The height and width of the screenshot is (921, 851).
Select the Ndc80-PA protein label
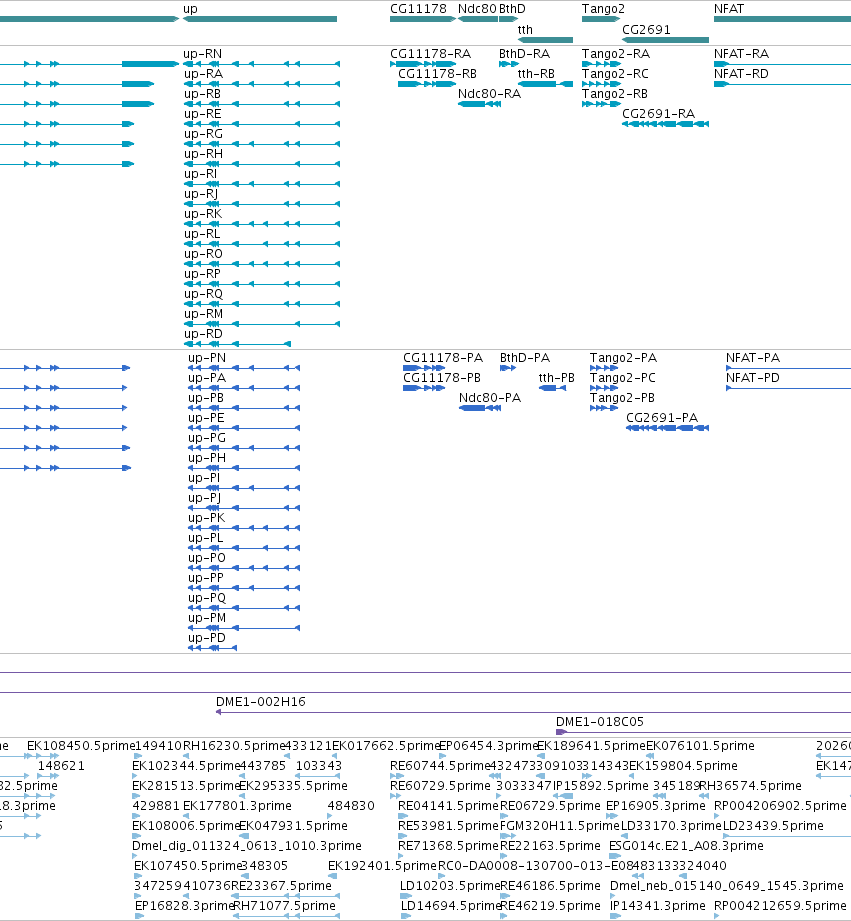coord(490,398)
